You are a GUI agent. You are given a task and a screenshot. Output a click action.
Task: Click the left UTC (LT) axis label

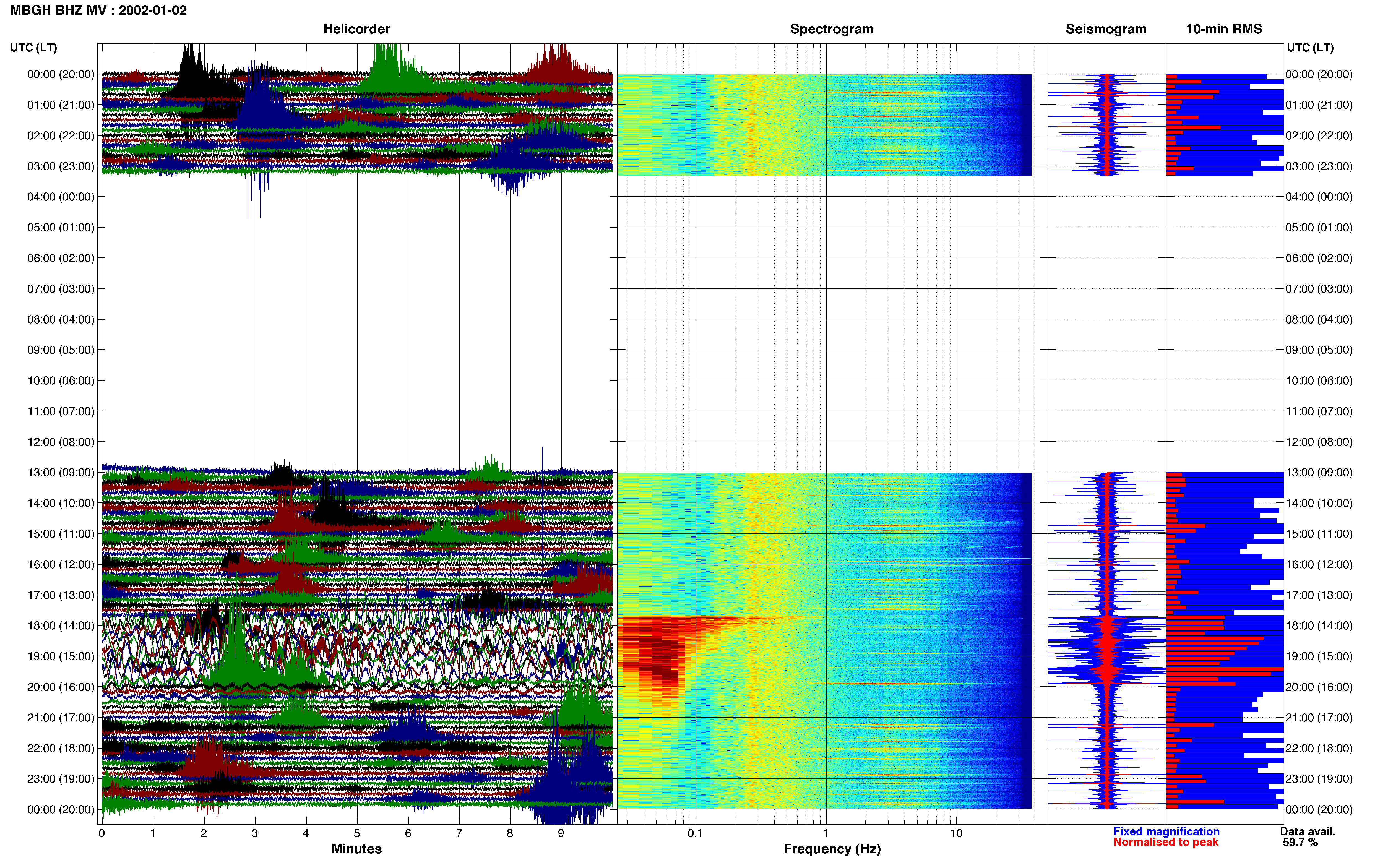pos(33,48)
